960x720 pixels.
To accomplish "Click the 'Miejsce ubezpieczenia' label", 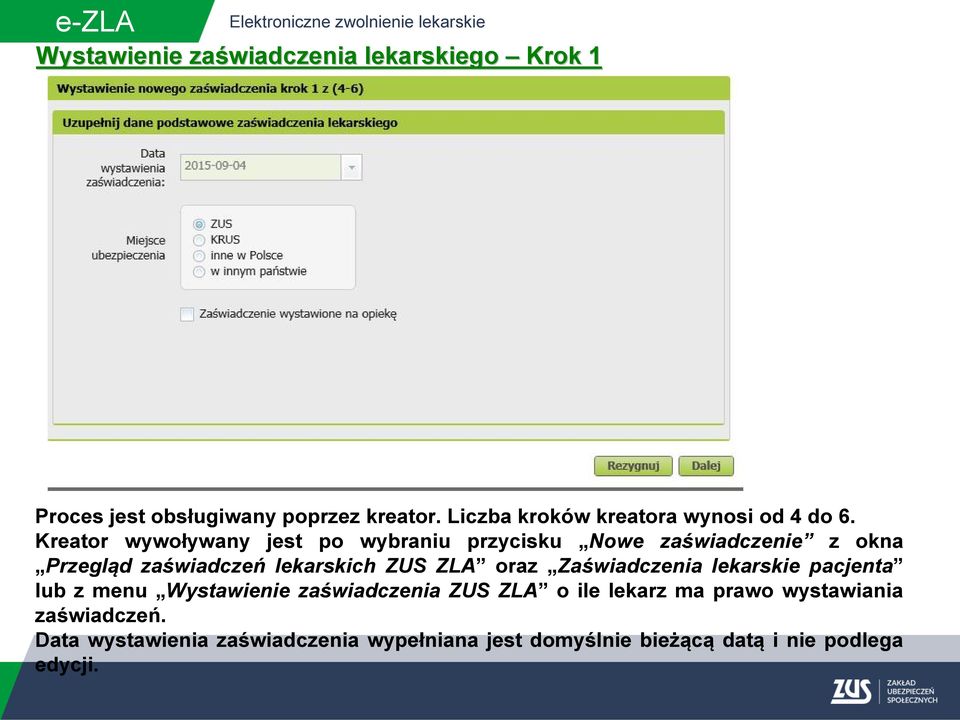I will point(129,248).
